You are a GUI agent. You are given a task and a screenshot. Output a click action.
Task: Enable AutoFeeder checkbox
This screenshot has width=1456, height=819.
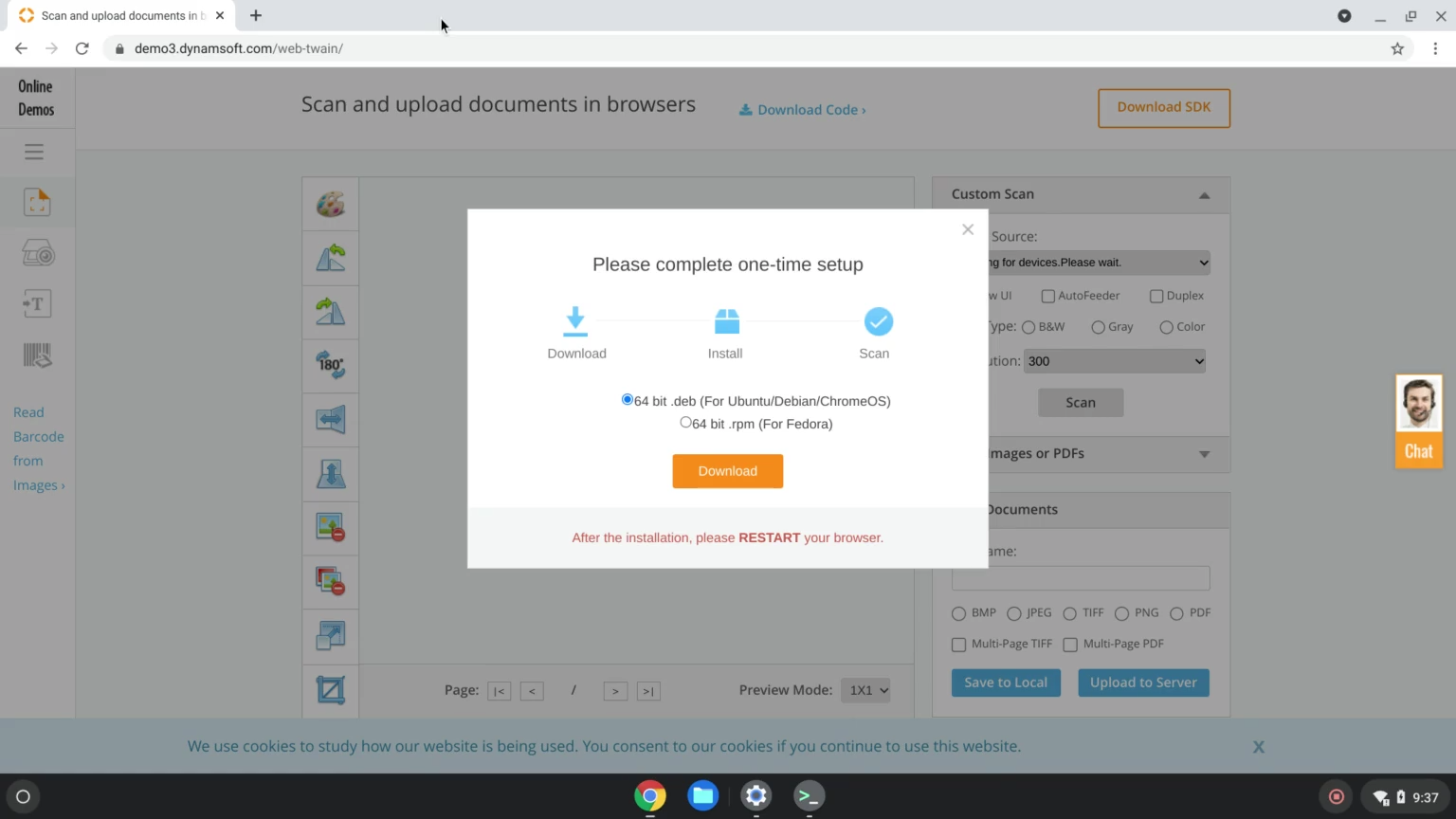click(1048, 296)
